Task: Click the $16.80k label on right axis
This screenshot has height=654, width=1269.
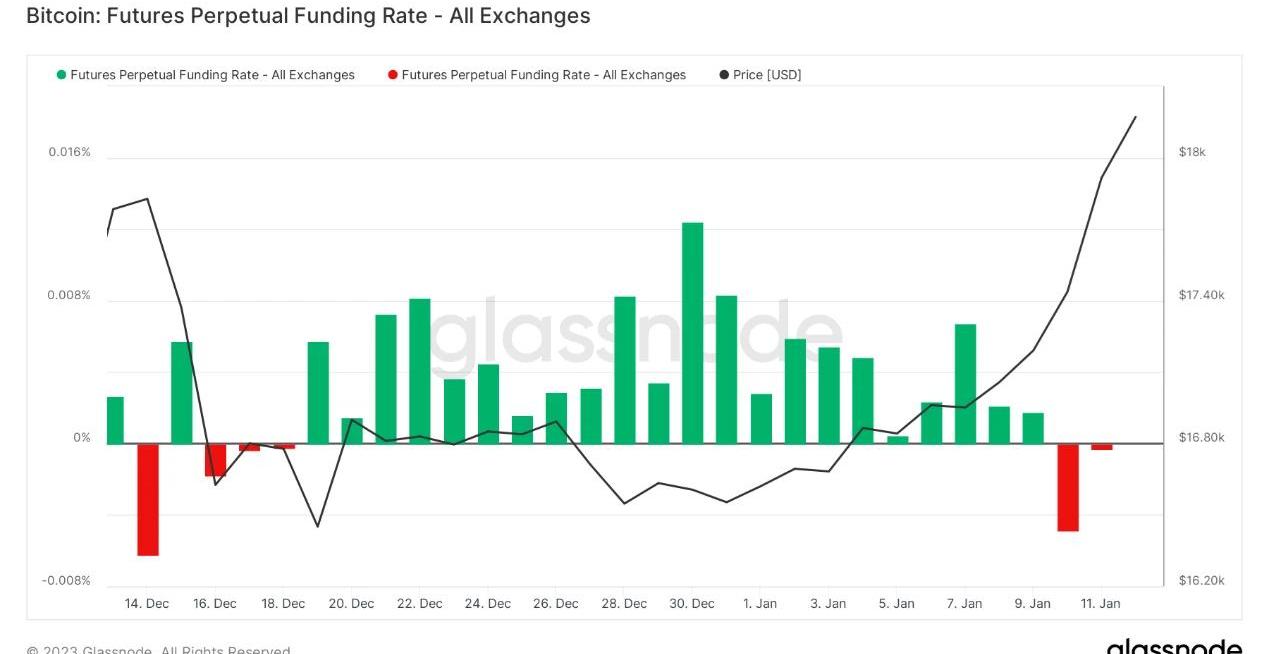Action: pyautogui.click(x=1201, y=438)
